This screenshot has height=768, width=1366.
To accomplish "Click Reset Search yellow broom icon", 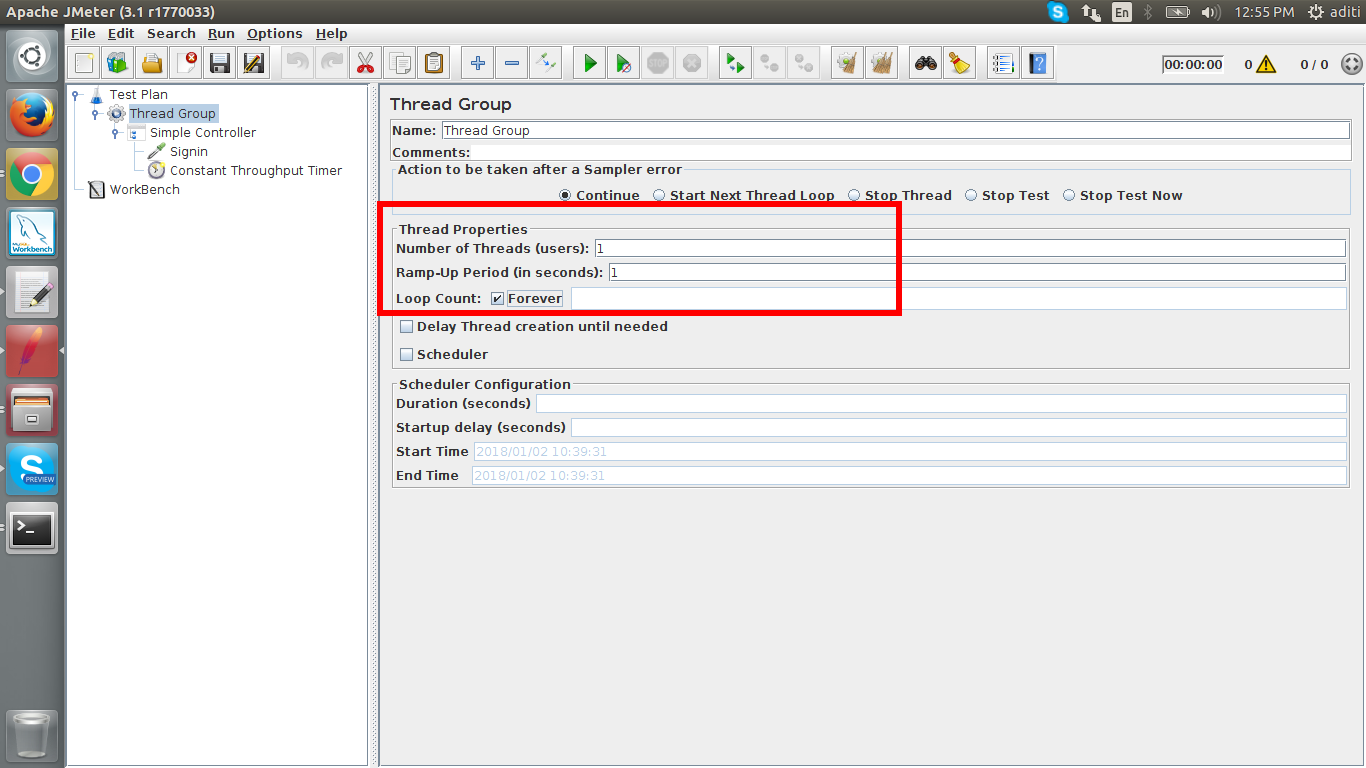I will coord(959,64).
